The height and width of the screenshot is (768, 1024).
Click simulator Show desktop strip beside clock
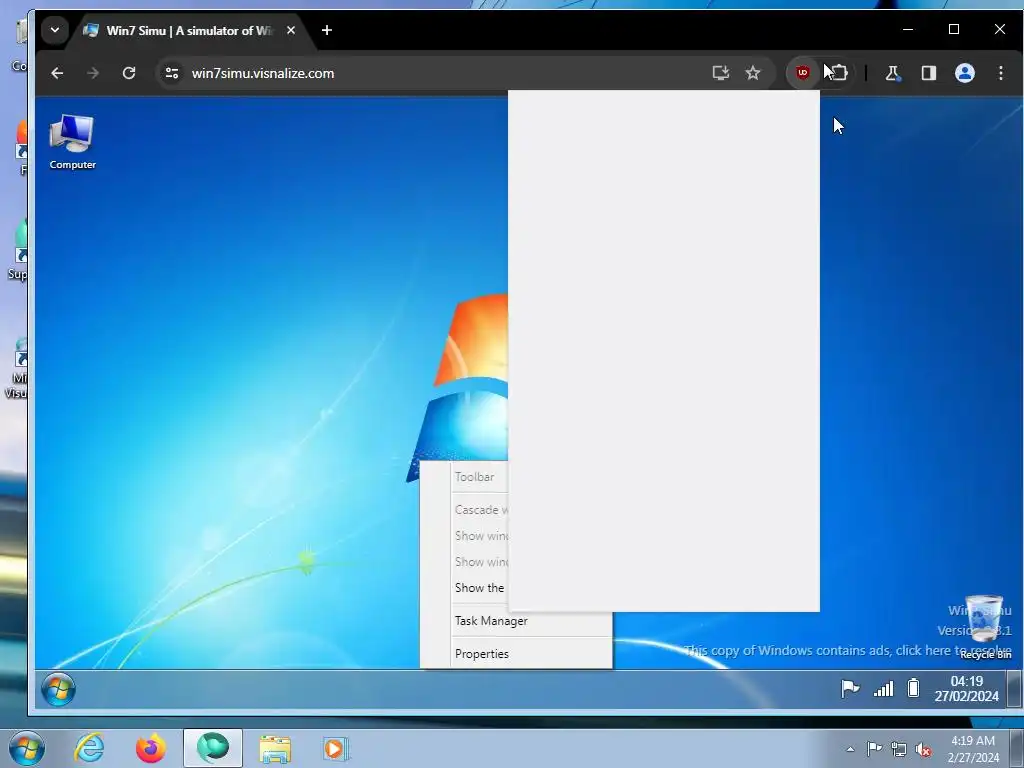coord(1014,689)
